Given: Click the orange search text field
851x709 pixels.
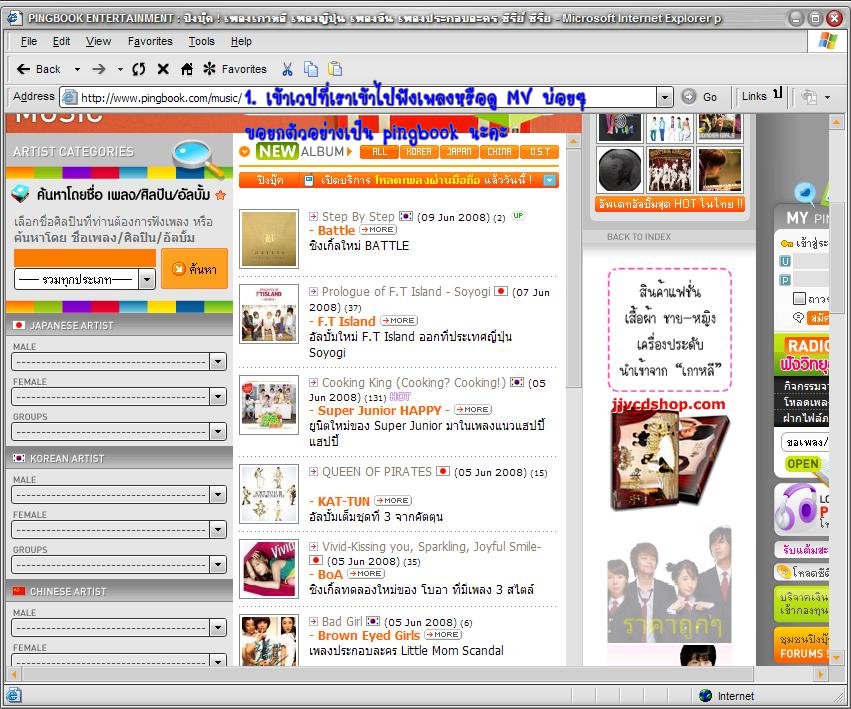Looking at the screenshot, I should coord(85,258).
